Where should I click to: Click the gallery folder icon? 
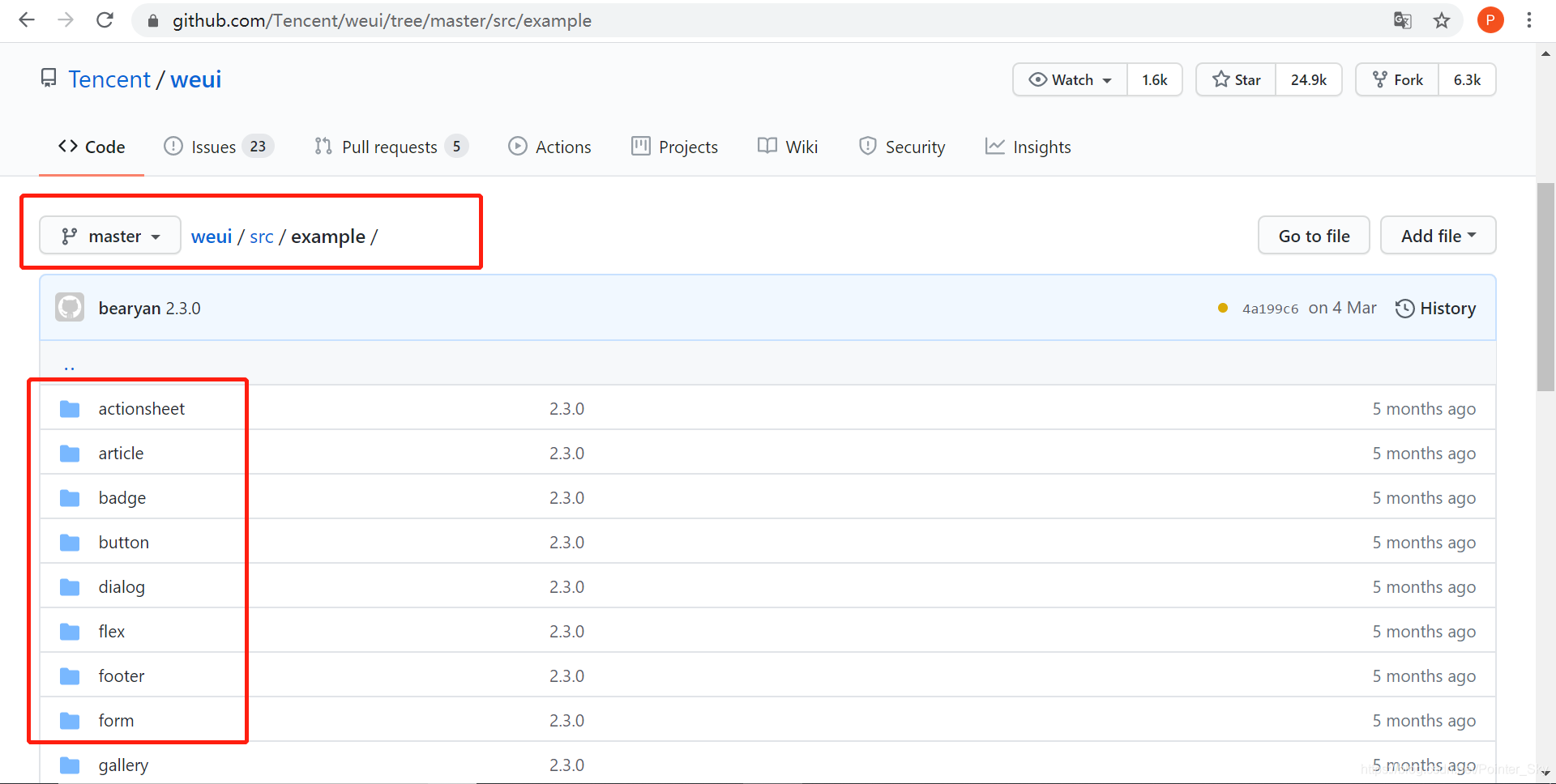click(70, 765)
